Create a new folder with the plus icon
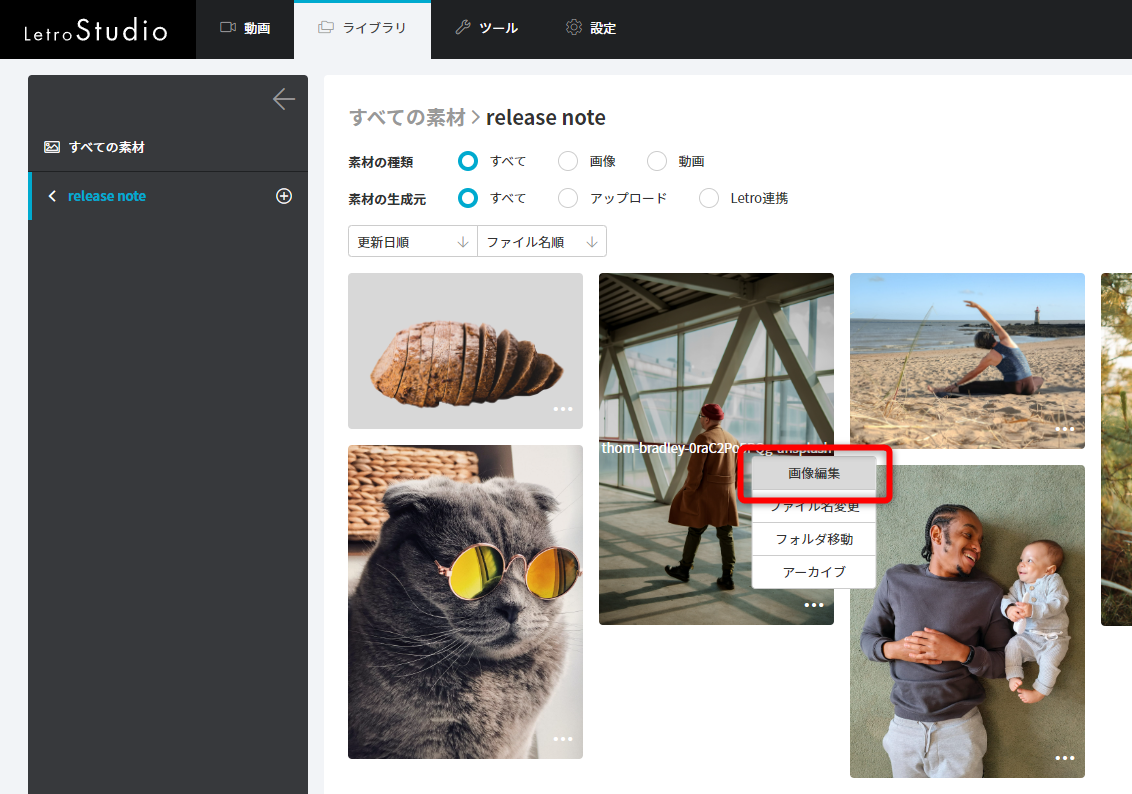 tap(283, 196)
